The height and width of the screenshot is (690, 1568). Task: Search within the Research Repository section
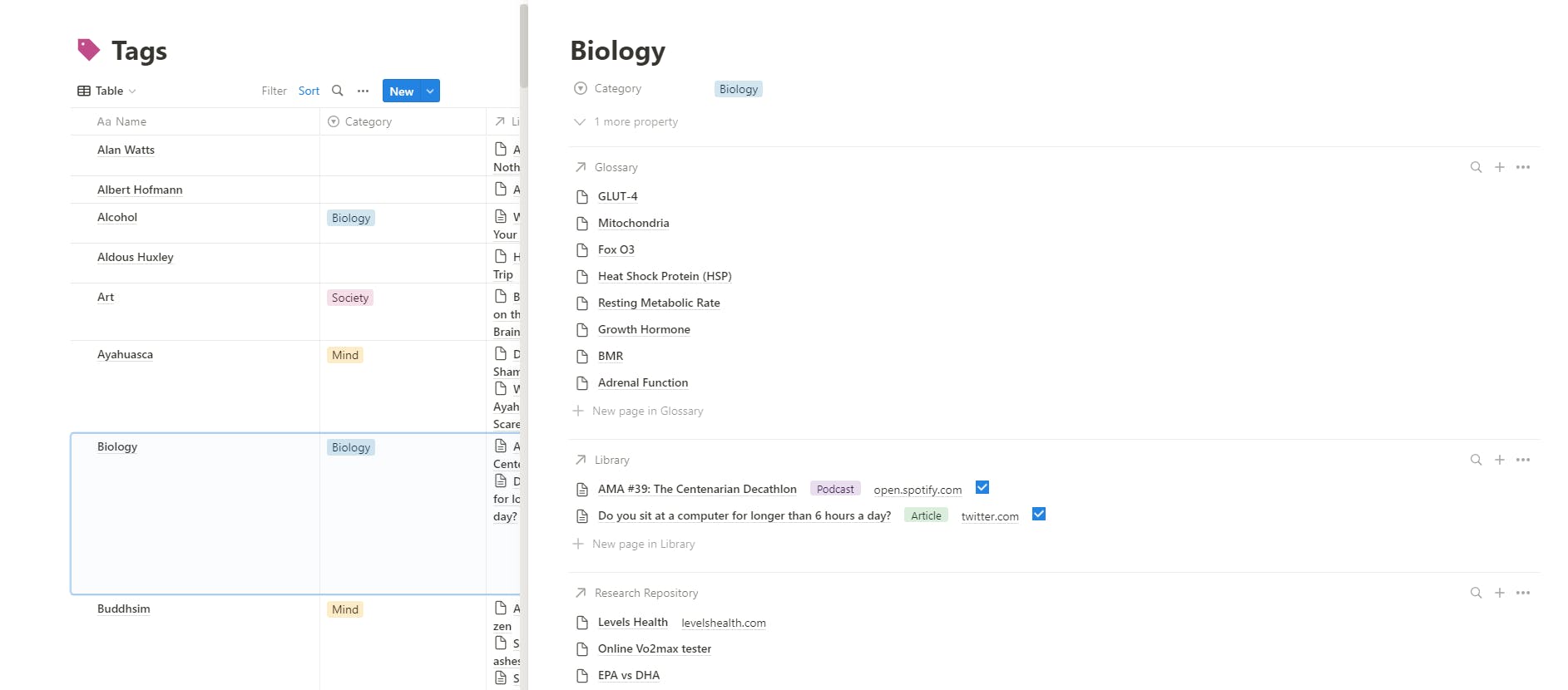click(x=1476, y=593)
